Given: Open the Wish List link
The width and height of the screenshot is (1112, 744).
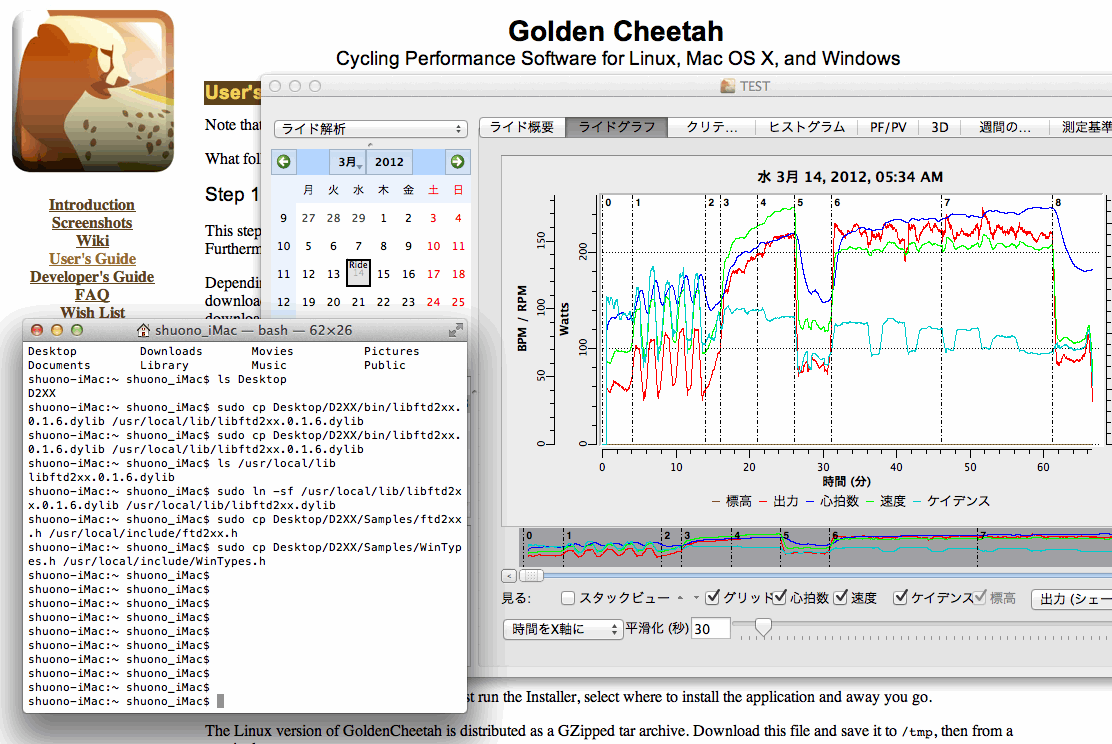Looking at the screenshot, I should click(x=92, y=313).
